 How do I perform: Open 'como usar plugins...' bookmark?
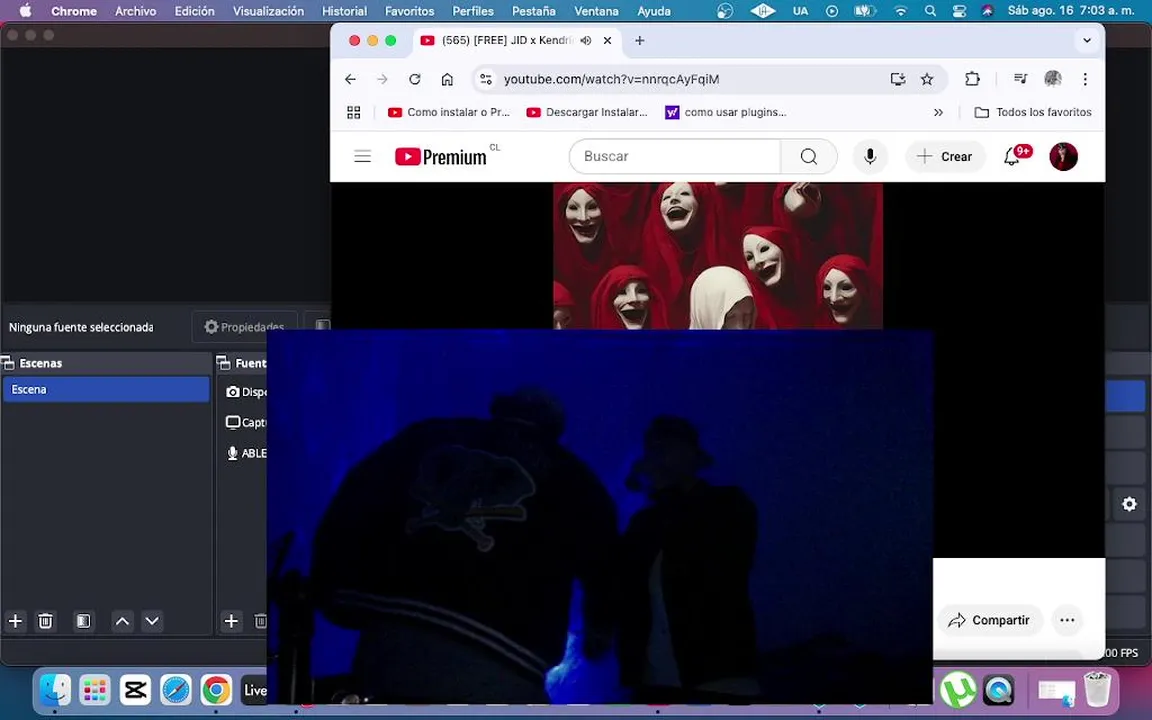726,112
